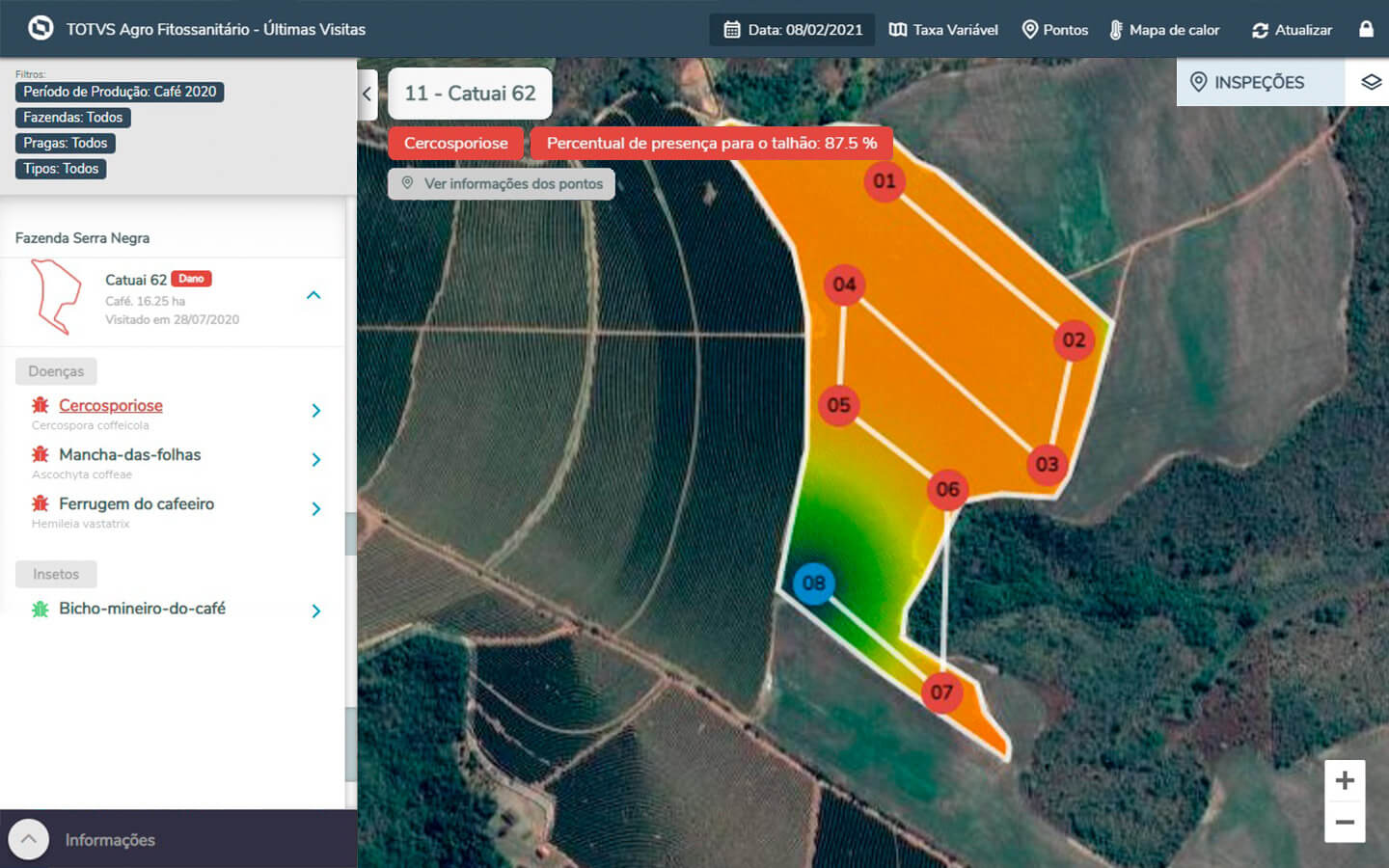Expand the Informações bottom panel arrow
The image size is (1389, 868).
(x=29, y=839)
